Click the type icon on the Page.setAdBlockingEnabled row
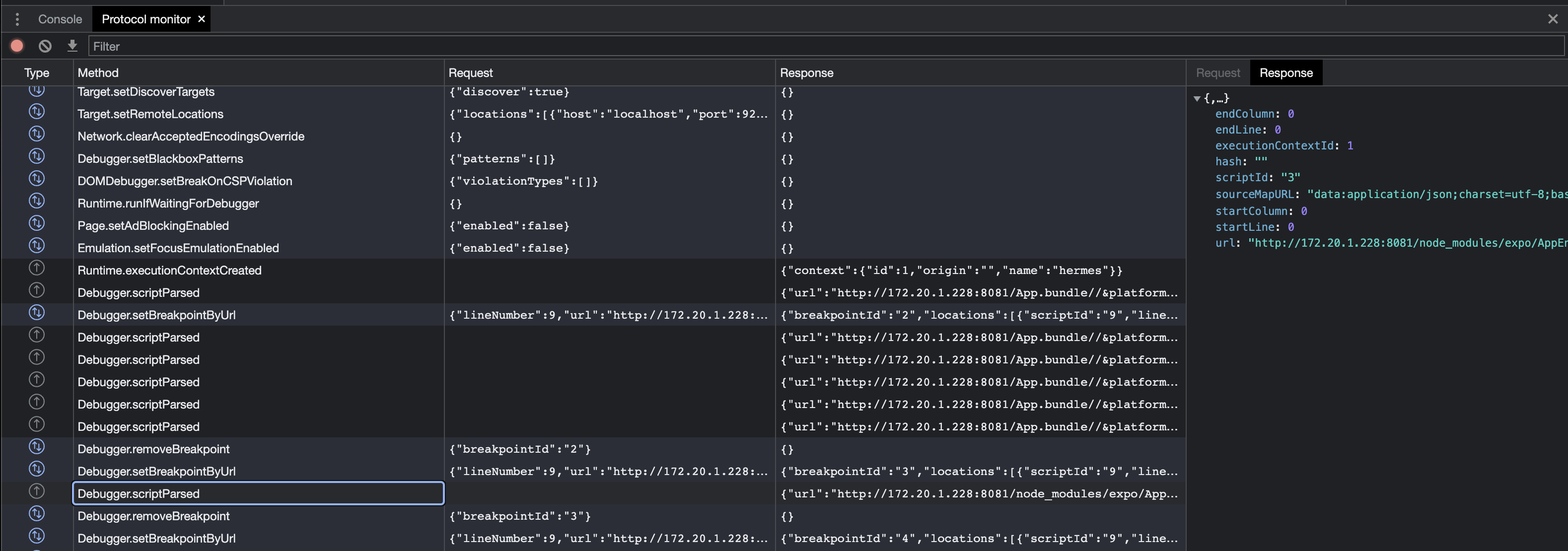This screenshot has width=1568, height=551. [37, 223]
